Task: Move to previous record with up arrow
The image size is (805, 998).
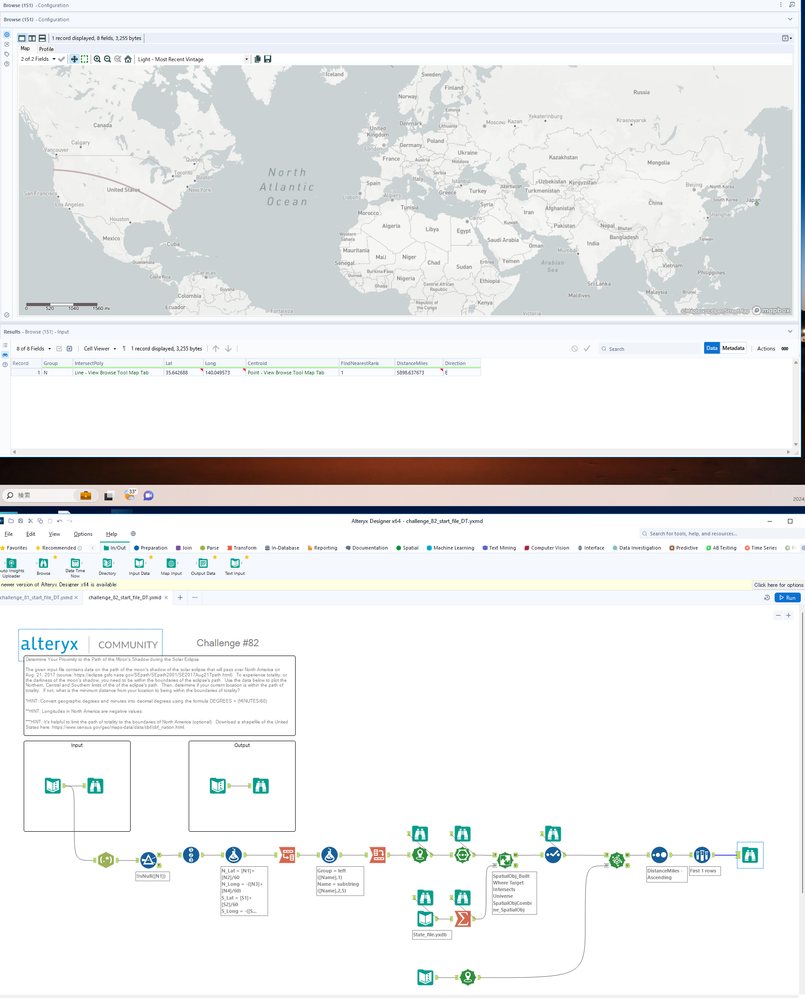Action: pyautogui.click(x=216, y=349)
